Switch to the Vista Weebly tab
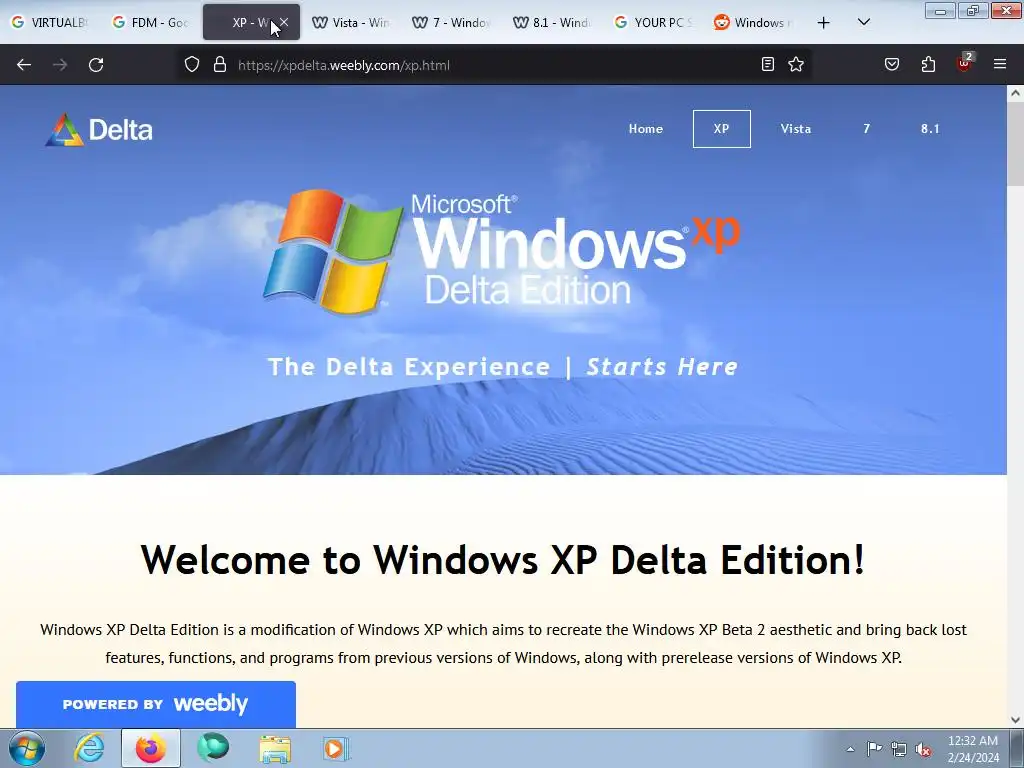The height and width of the screenshot is (768, 1024). [x=351, y=22]
